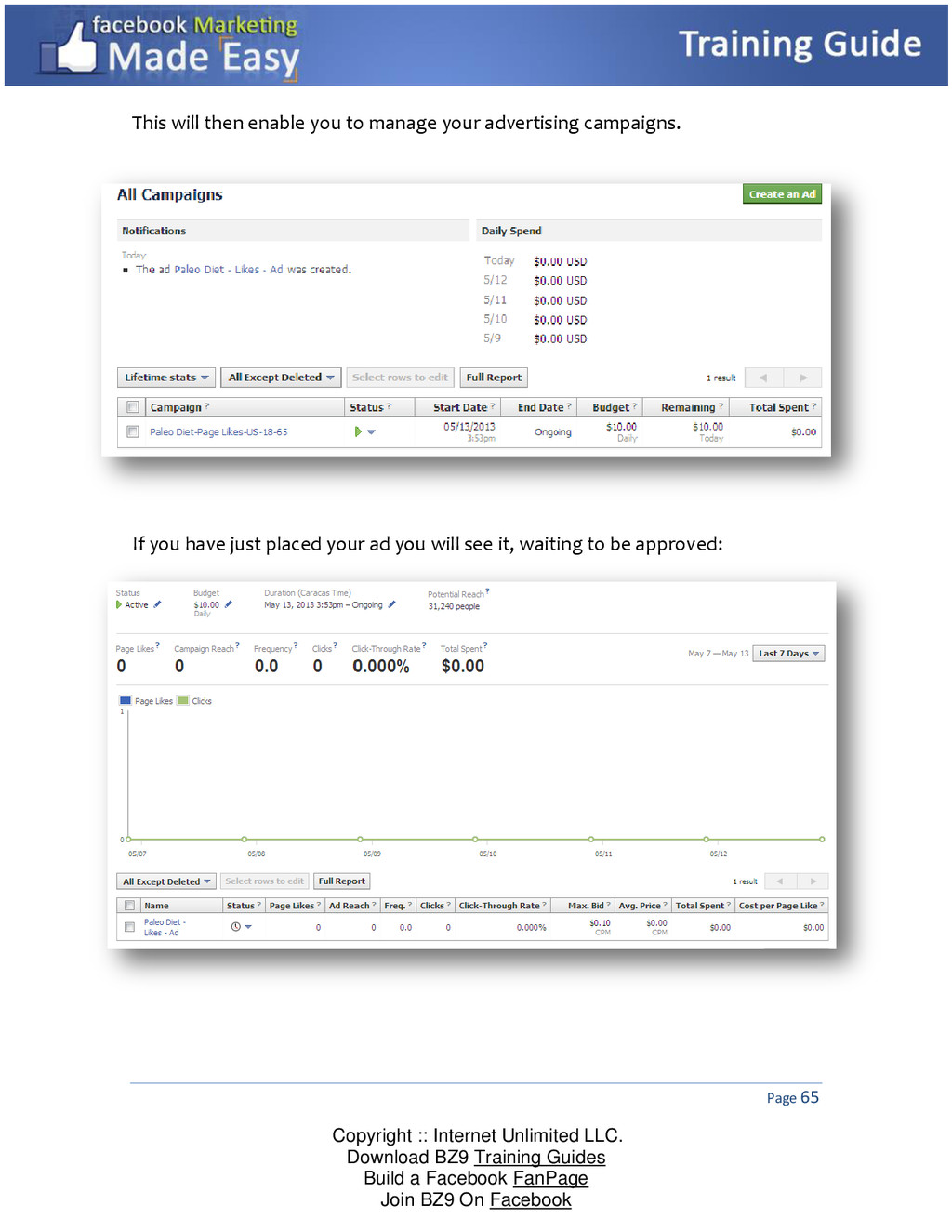
Task: Open the FanPage link in footer
Action: 550,1179
